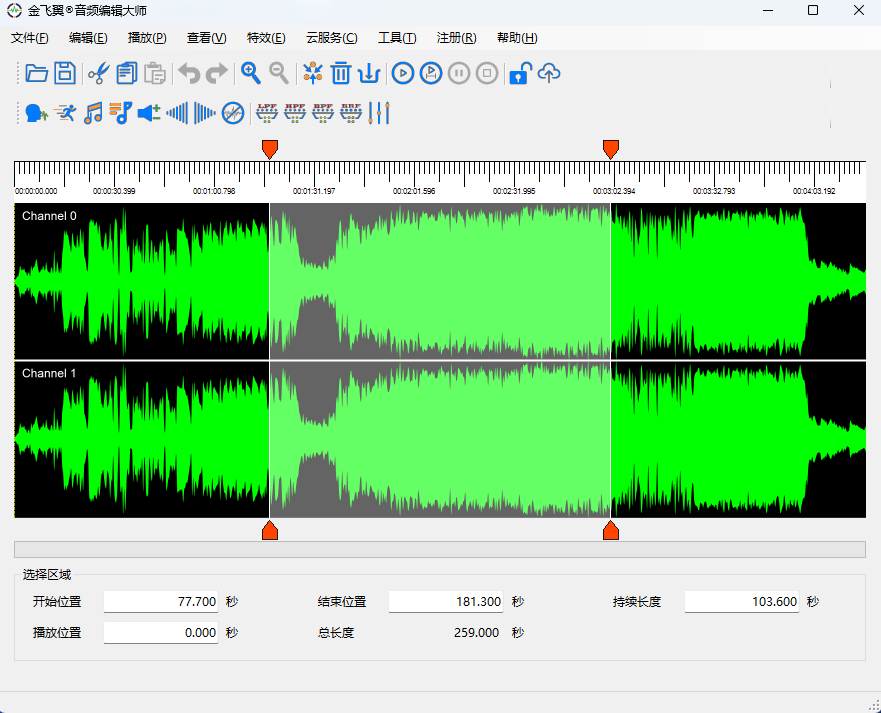881x713 pixels.
Task: Open the equalizer sliders icon
Action: pos(379,113)
